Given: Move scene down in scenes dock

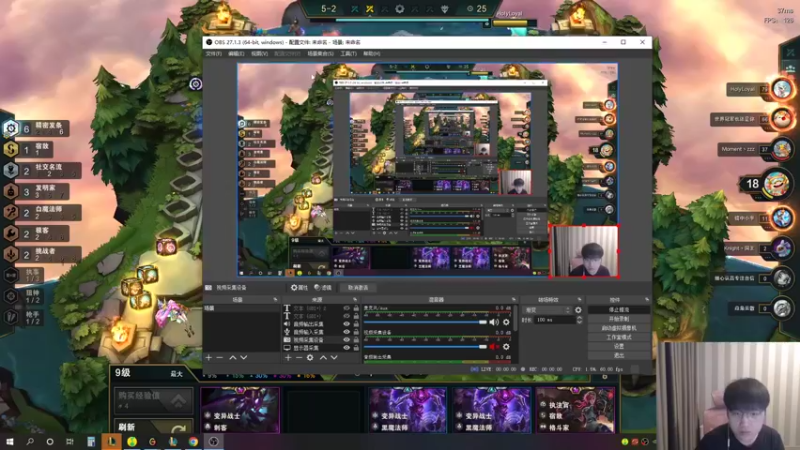Looking at the screenshot, I should tap(243, 358).
